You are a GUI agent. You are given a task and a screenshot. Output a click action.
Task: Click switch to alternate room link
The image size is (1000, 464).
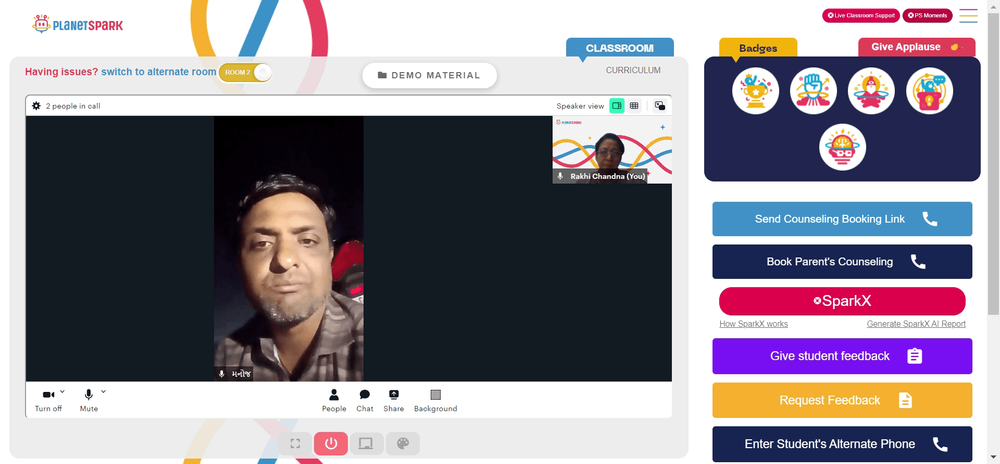[159, 72]
